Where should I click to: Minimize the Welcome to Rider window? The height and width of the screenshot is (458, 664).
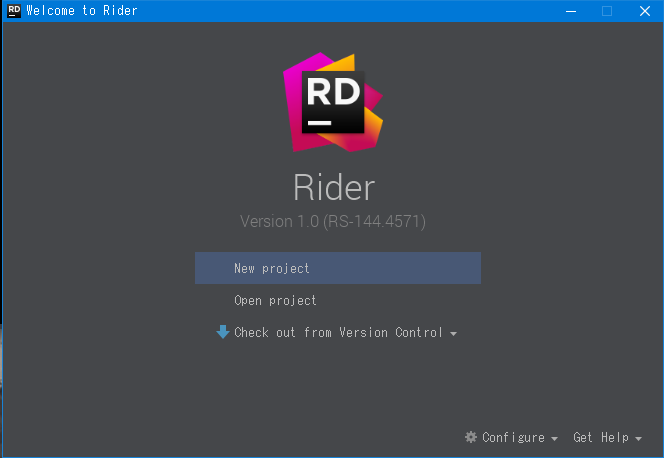[x=571, y=11]
